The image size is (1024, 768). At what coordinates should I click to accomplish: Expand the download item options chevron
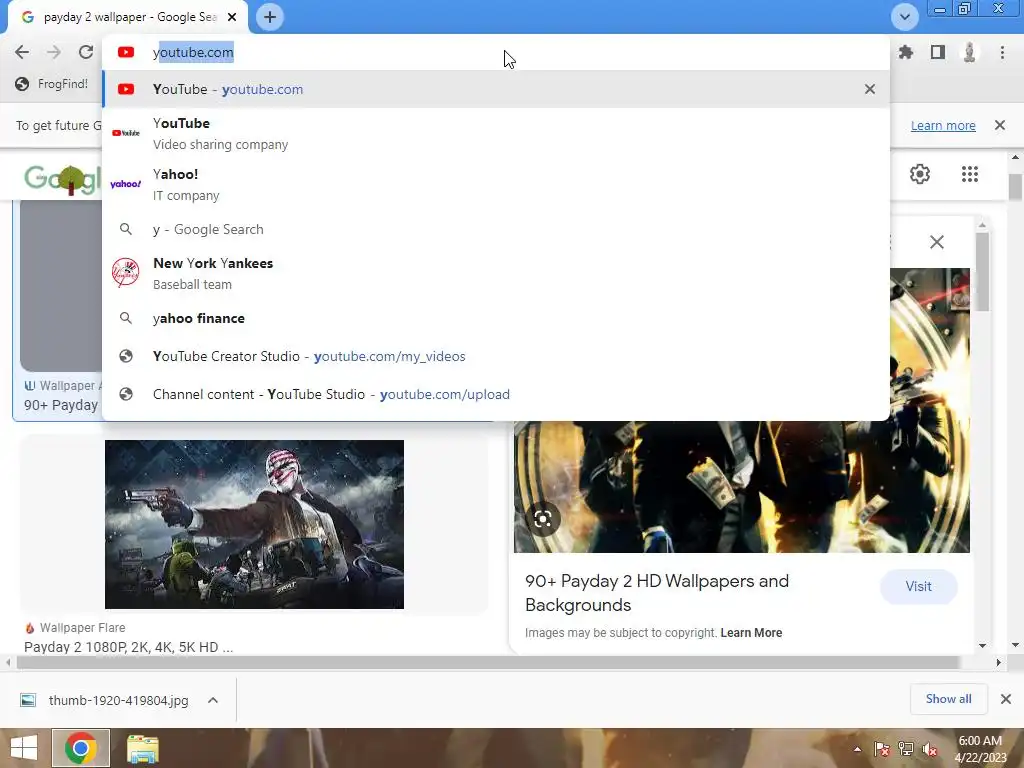pyautogui.click(x=213, y=700)
